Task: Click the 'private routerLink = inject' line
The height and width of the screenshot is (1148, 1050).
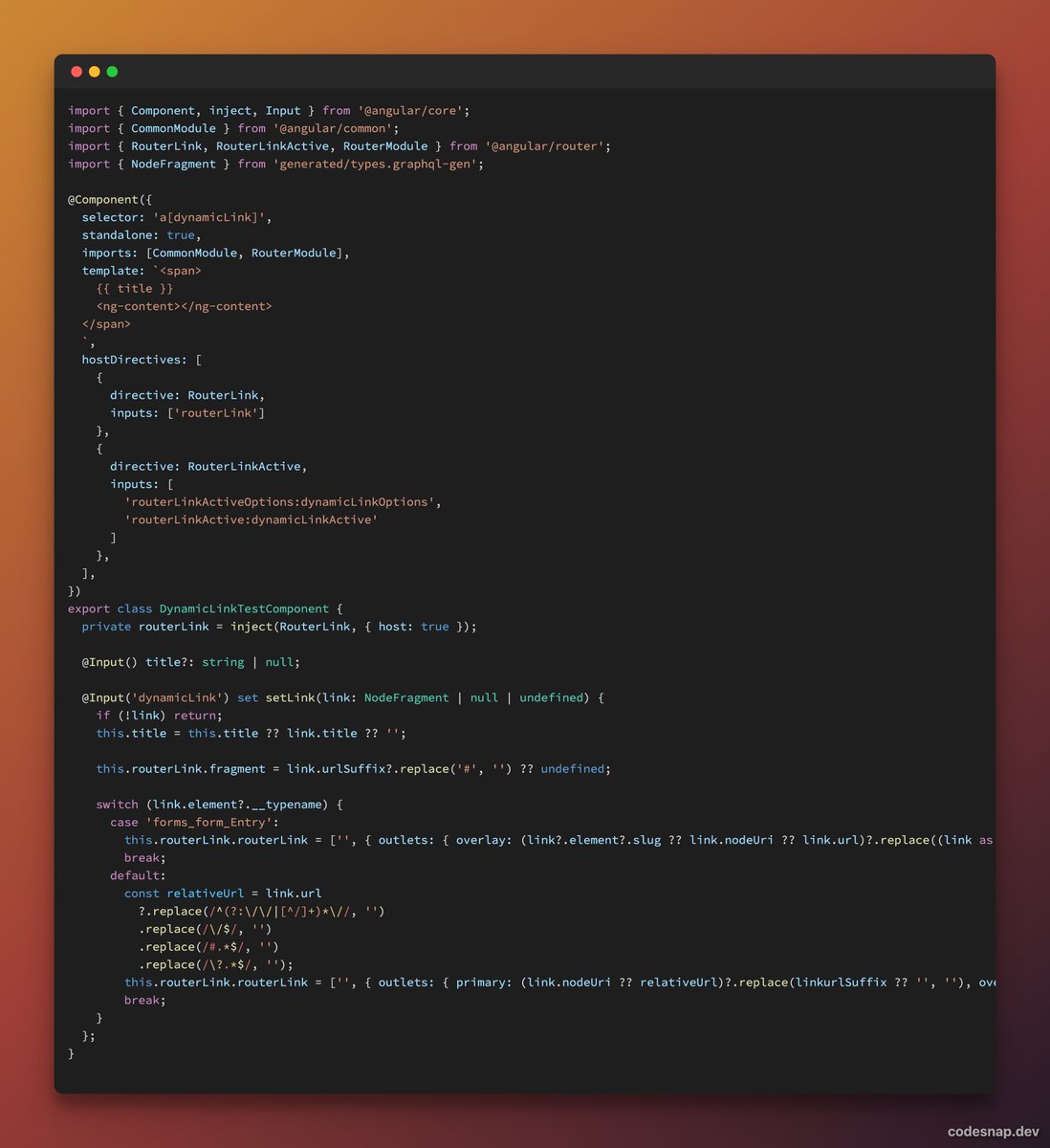Action: [279, 627]
